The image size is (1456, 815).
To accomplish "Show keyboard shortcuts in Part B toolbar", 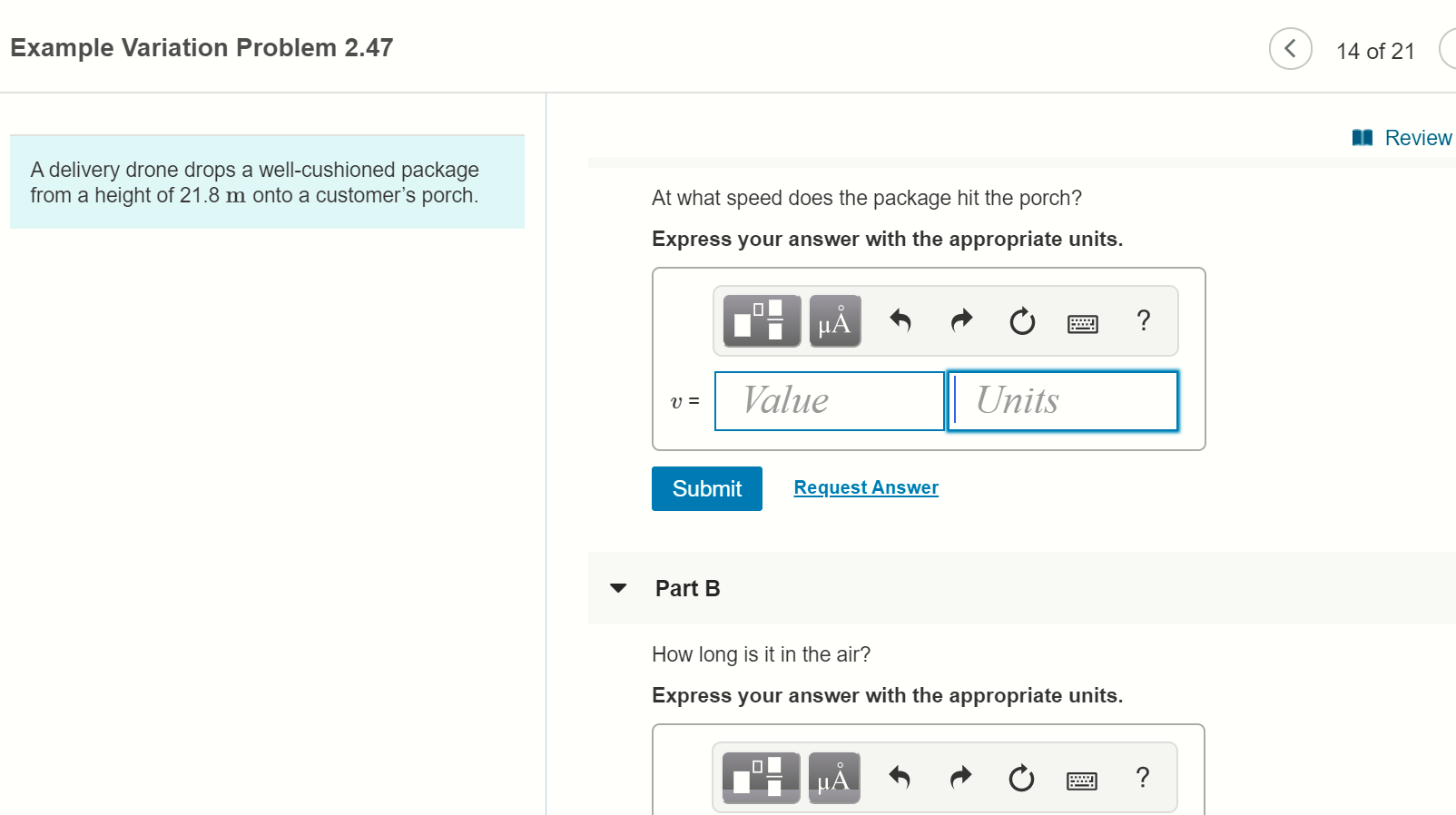I will coord(1082,781).
